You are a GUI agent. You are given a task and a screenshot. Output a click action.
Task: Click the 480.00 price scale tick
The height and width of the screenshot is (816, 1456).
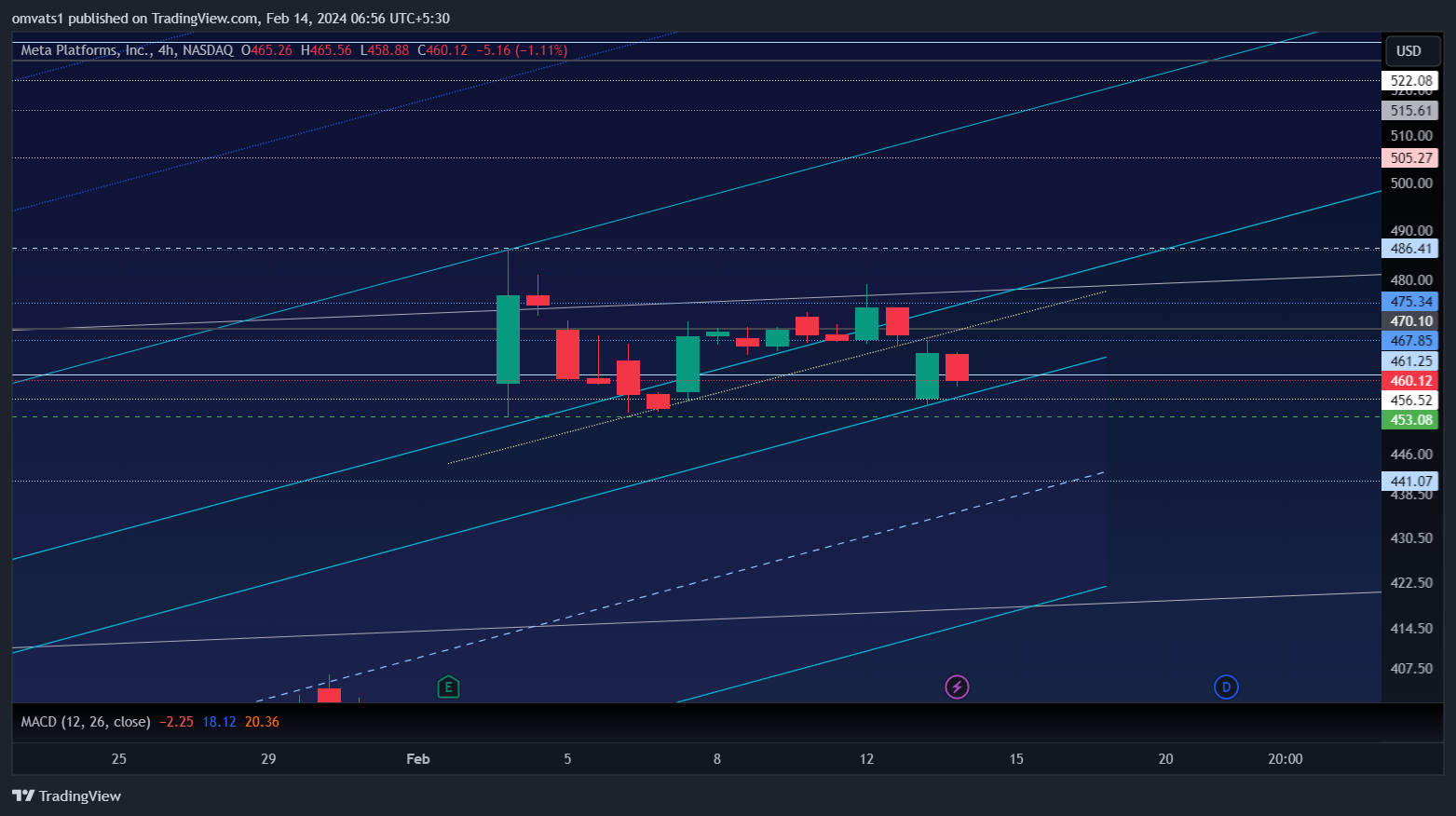click(1411, 280)
